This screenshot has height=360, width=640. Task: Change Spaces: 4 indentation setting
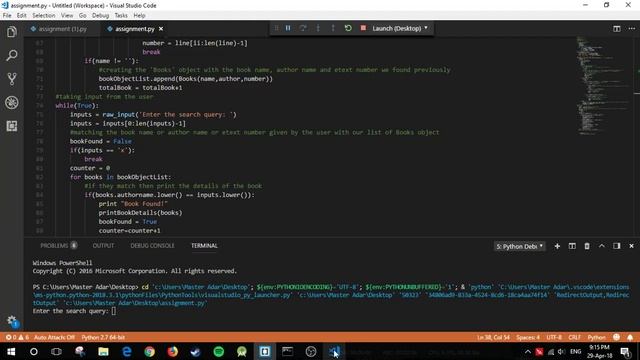point(528,338)
